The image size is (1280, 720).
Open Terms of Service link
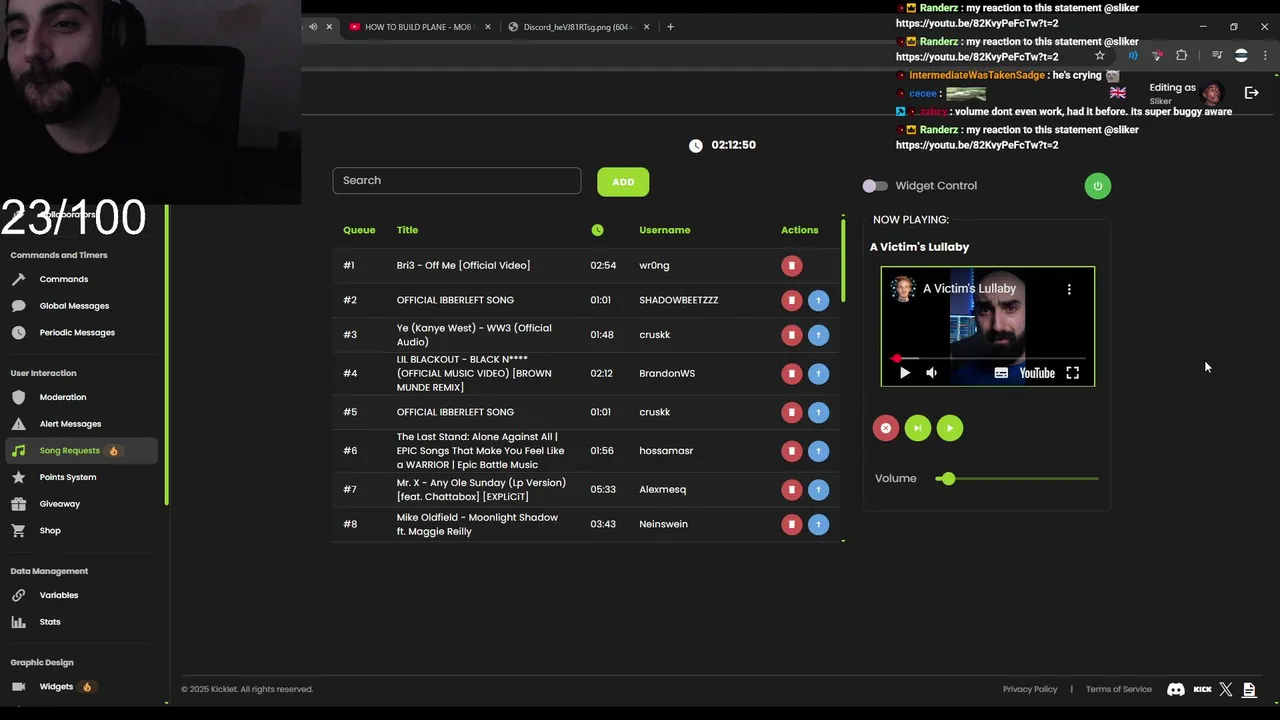1119,689
